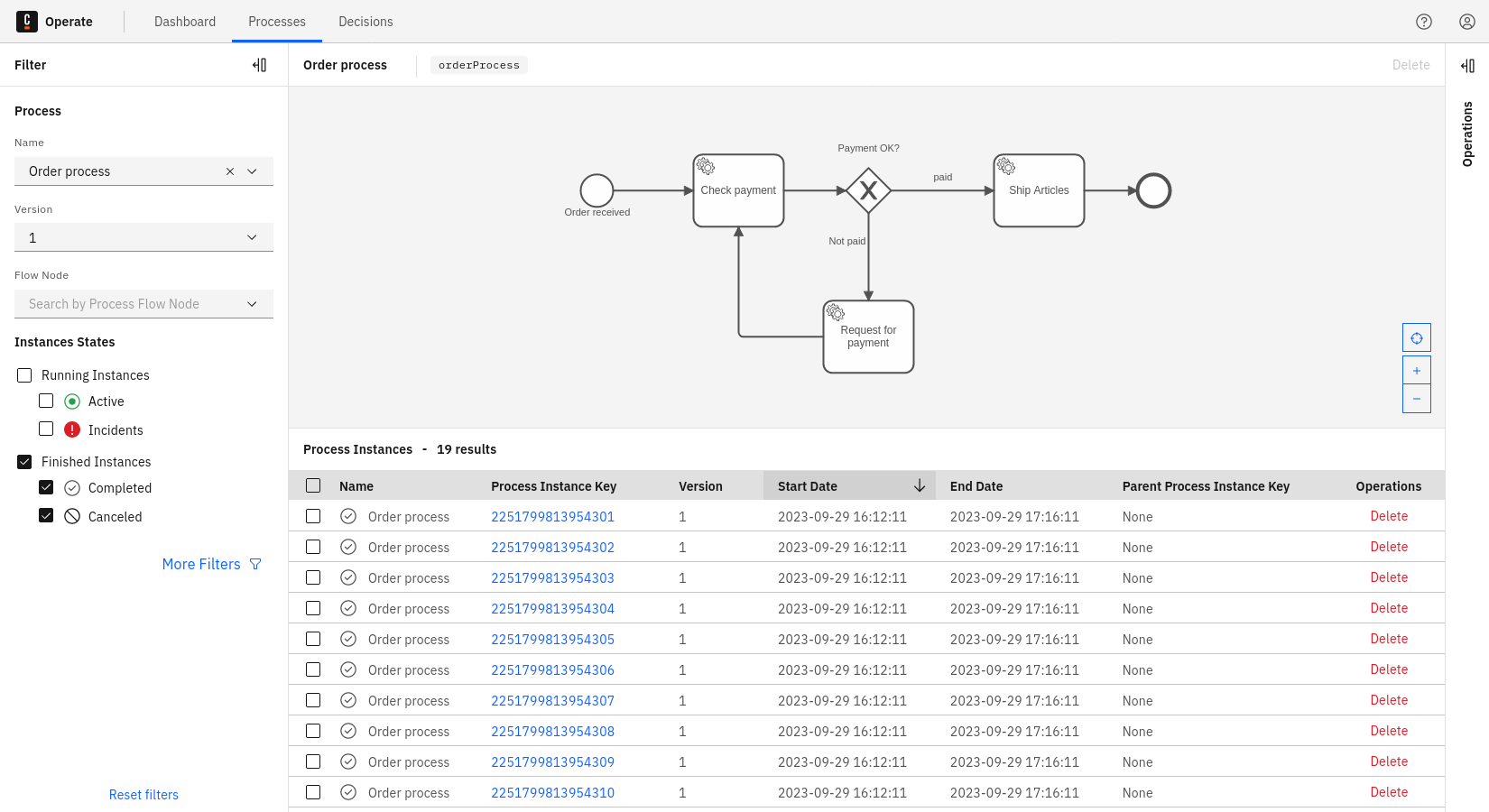Open the Flow Node search dropdown
This screenshot has width=1489, height=812.
coord(252,303)
